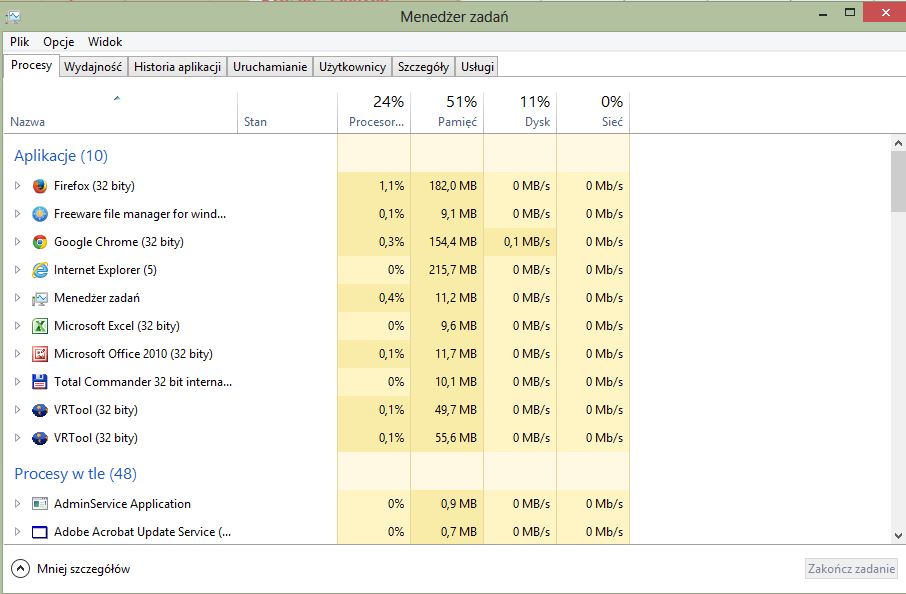The image size is (906, 594).
Task: Switch to the Szczegóły tab
Action: pyautogui.click(x=423, y=67)
